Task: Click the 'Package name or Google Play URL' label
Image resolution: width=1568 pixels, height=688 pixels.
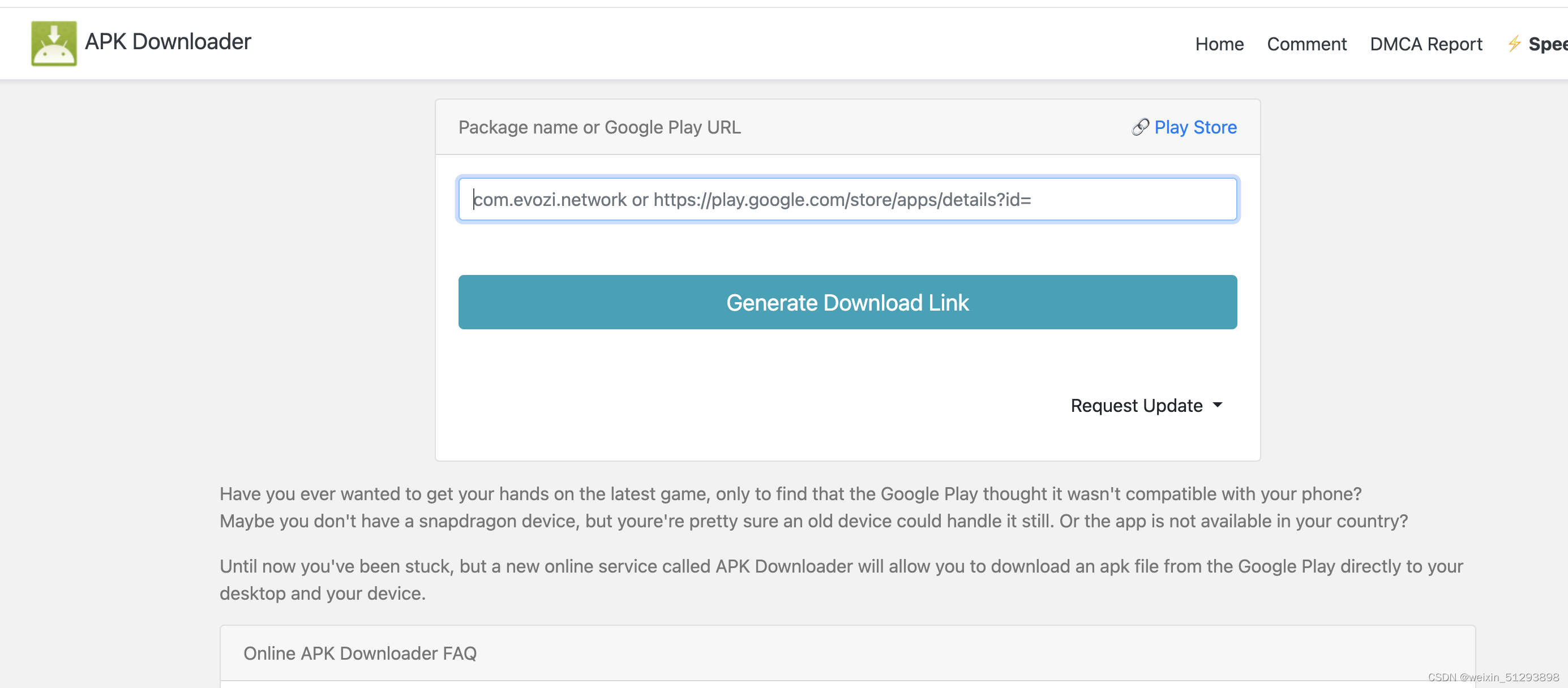Action: tap(599, 127)
